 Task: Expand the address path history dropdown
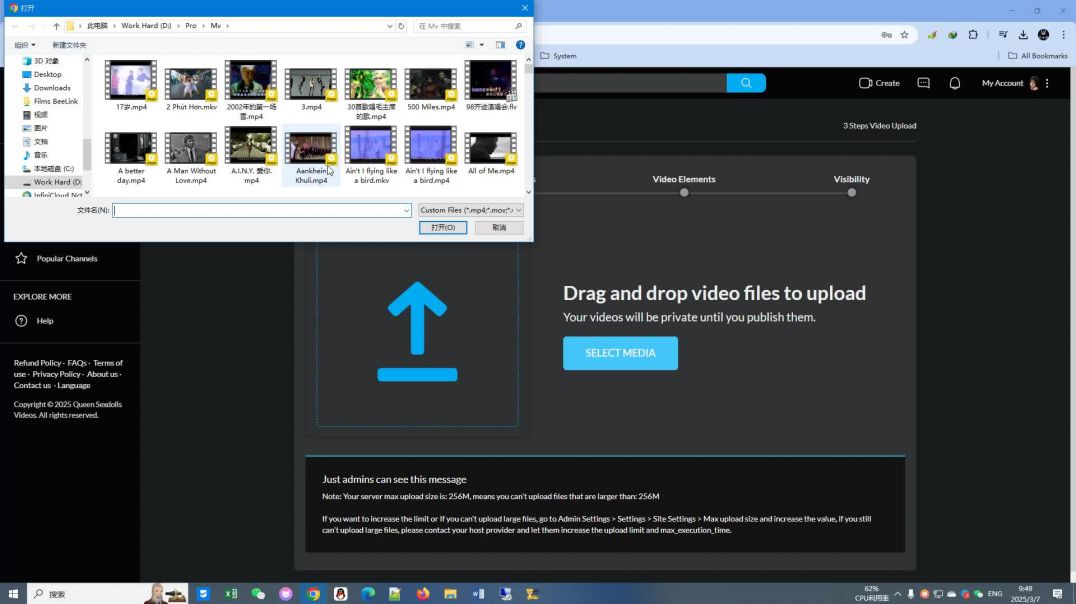click(x=390, y=26)
